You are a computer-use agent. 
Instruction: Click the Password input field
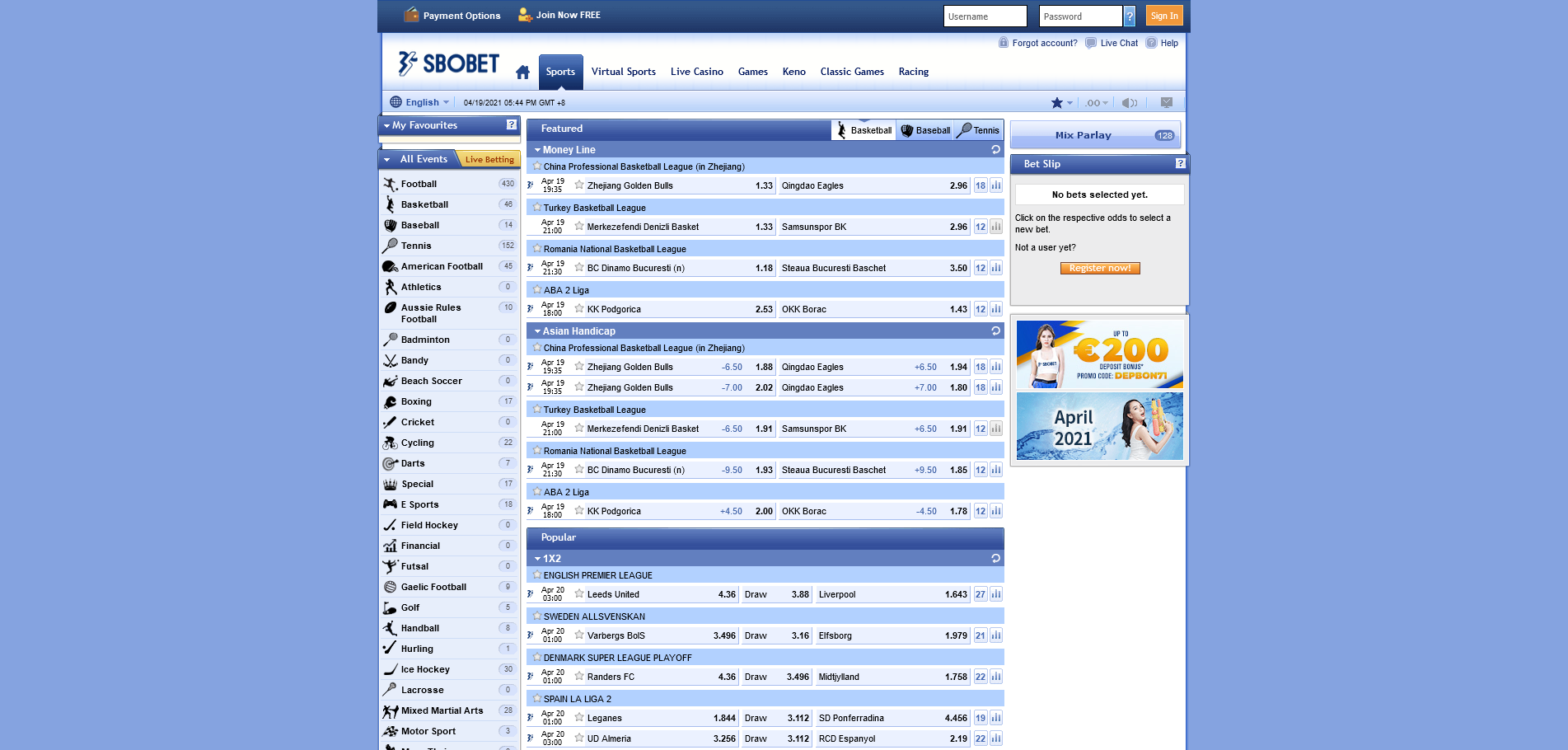1081,16
